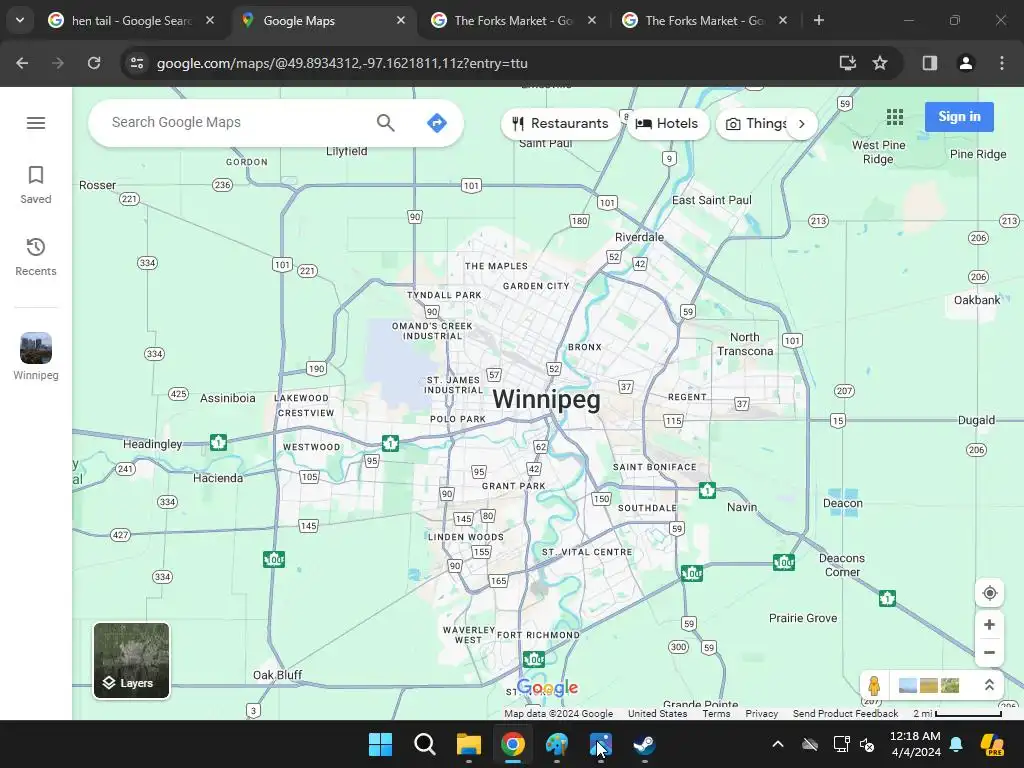Open File Explorer from the taskbar
This screenshot has width=1024, height=768.
click(x=468, y=744)
